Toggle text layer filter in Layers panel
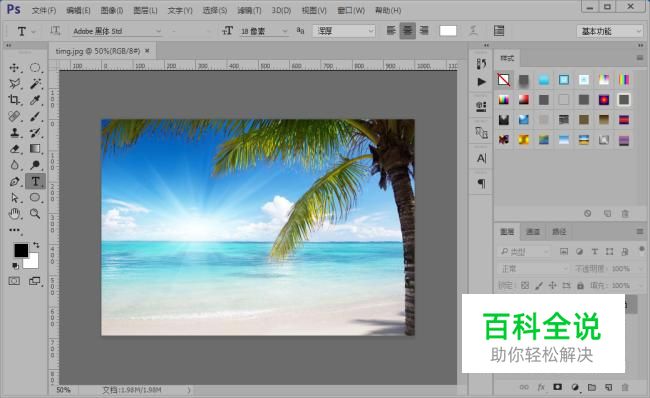This screenshot has height=398, width=650. click(x=594, y=252)
